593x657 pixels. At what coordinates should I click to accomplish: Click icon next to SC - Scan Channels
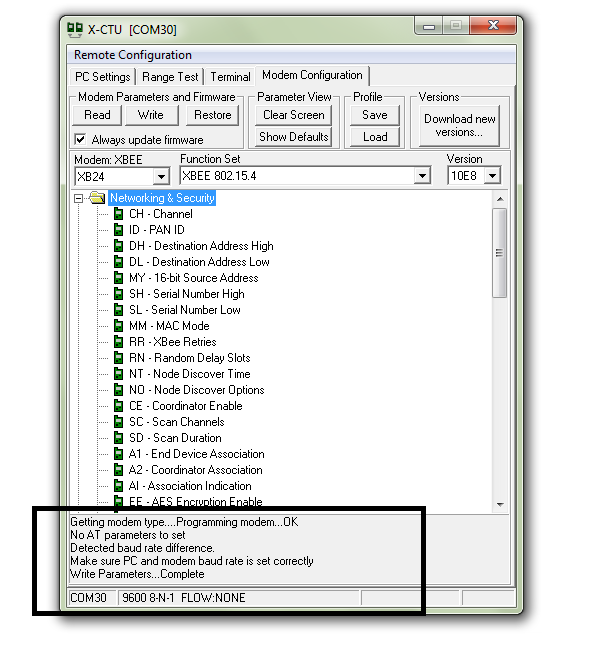coord(119,422)
